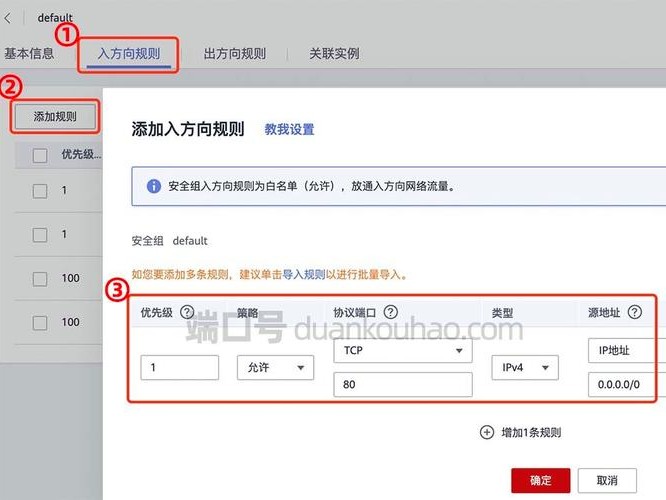Open protocol port help question mark icon
666x500 pixels.
[x=390, y=312]
